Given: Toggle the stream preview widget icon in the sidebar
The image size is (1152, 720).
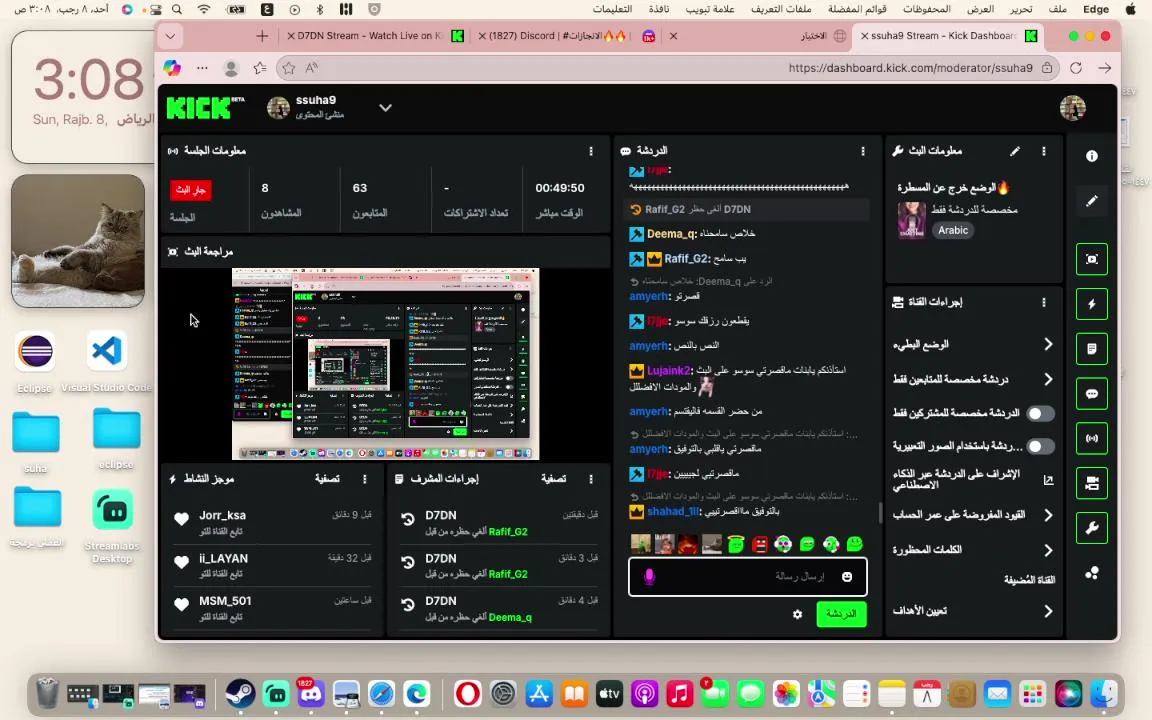Looking at the screenshot, I should point(1092,259).
